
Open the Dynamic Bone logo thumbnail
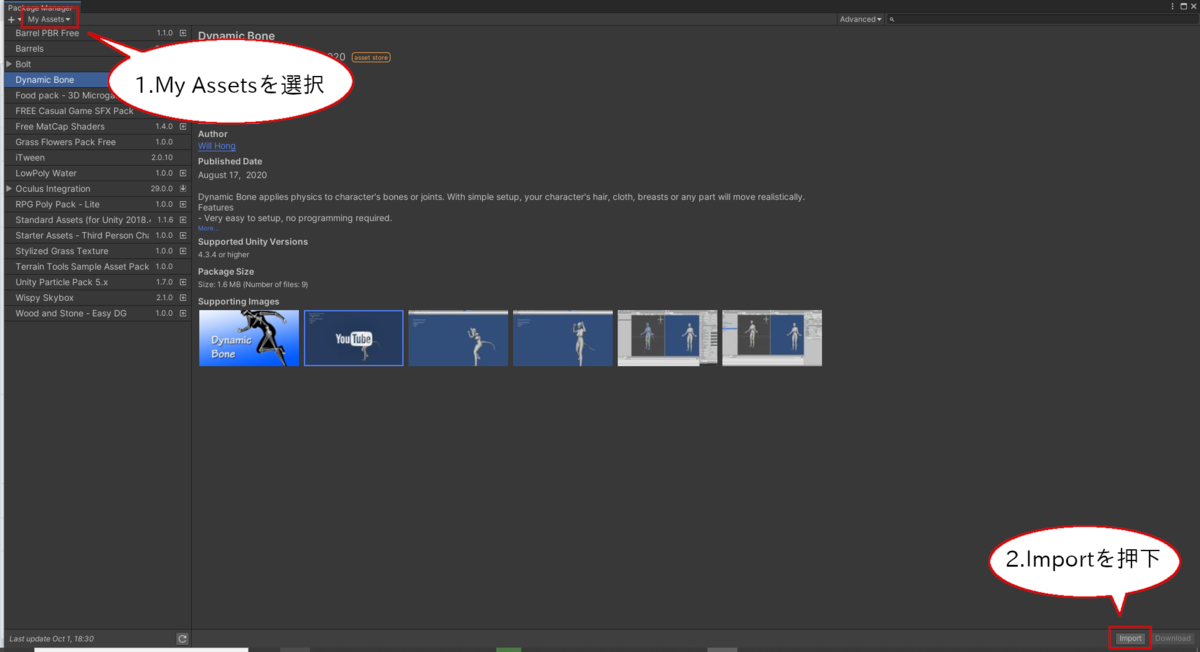tap(249, 338)
